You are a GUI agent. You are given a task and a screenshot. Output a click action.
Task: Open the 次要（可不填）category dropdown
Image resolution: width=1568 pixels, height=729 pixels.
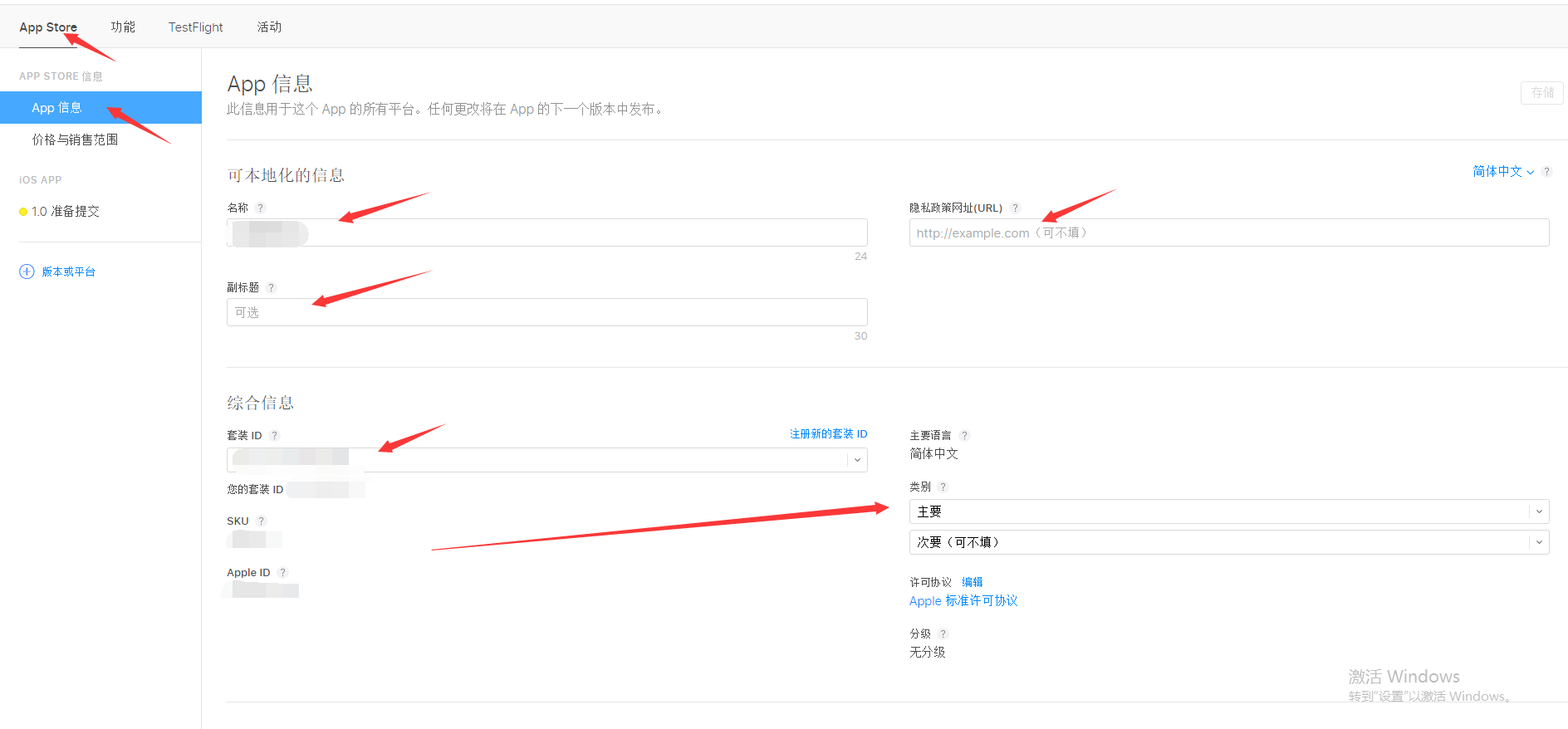1229,542
